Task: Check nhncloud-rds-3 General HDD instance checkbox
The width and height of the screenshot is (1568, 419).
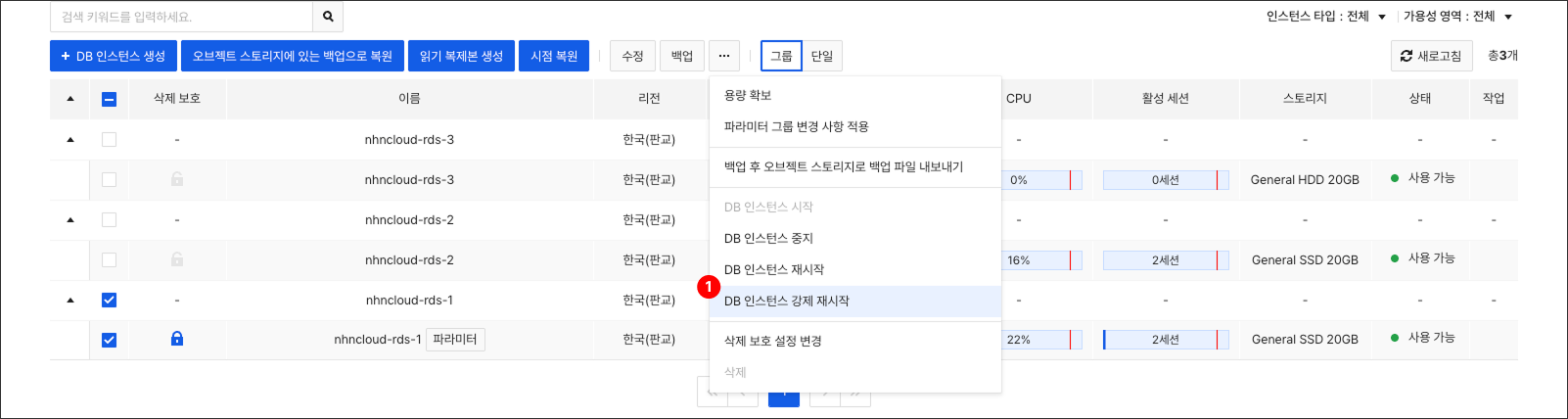Action: click(x=109, y=180)
